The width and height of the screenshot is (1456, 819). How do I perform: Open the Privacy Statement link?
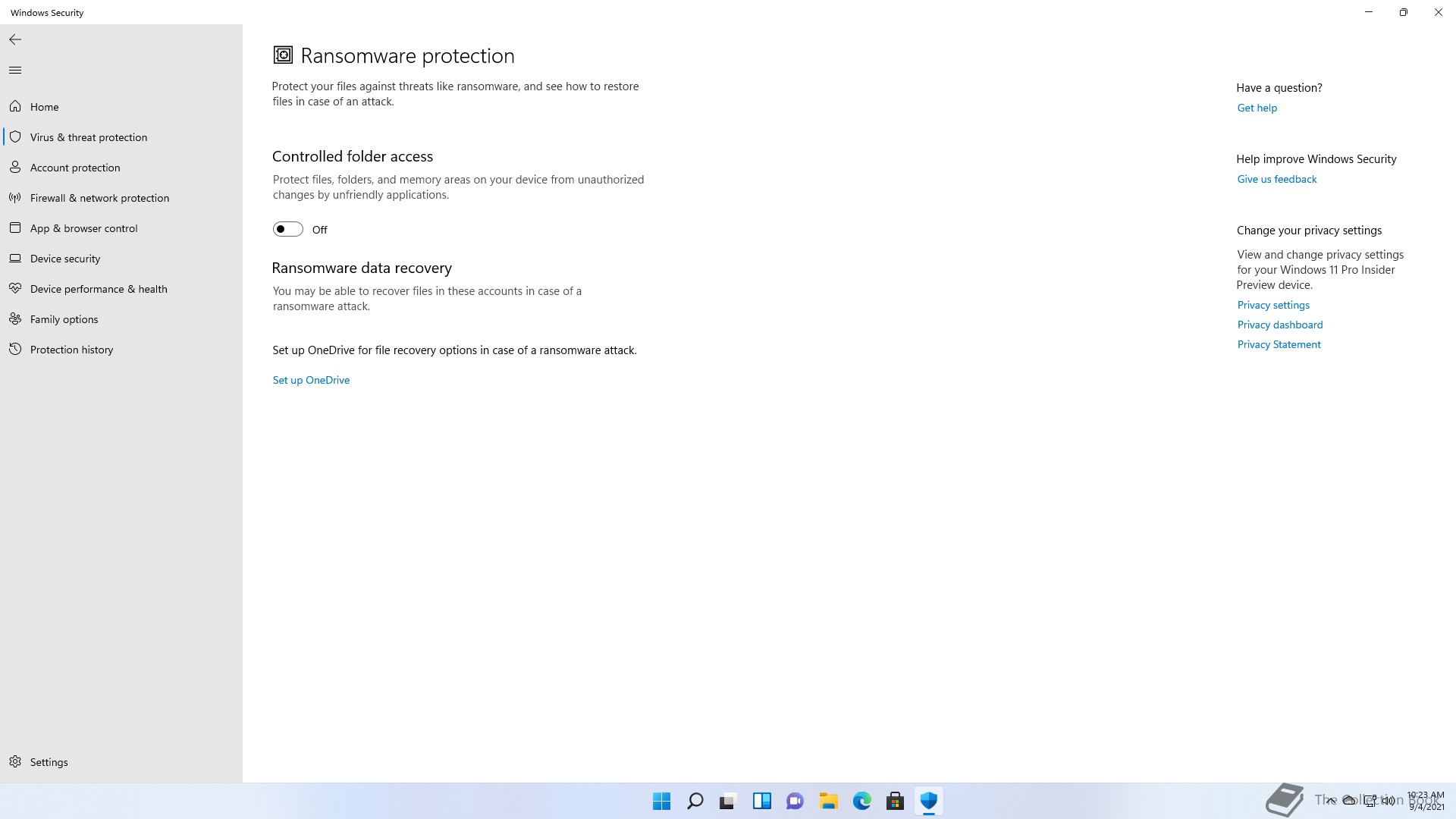tap(1279, 344)
